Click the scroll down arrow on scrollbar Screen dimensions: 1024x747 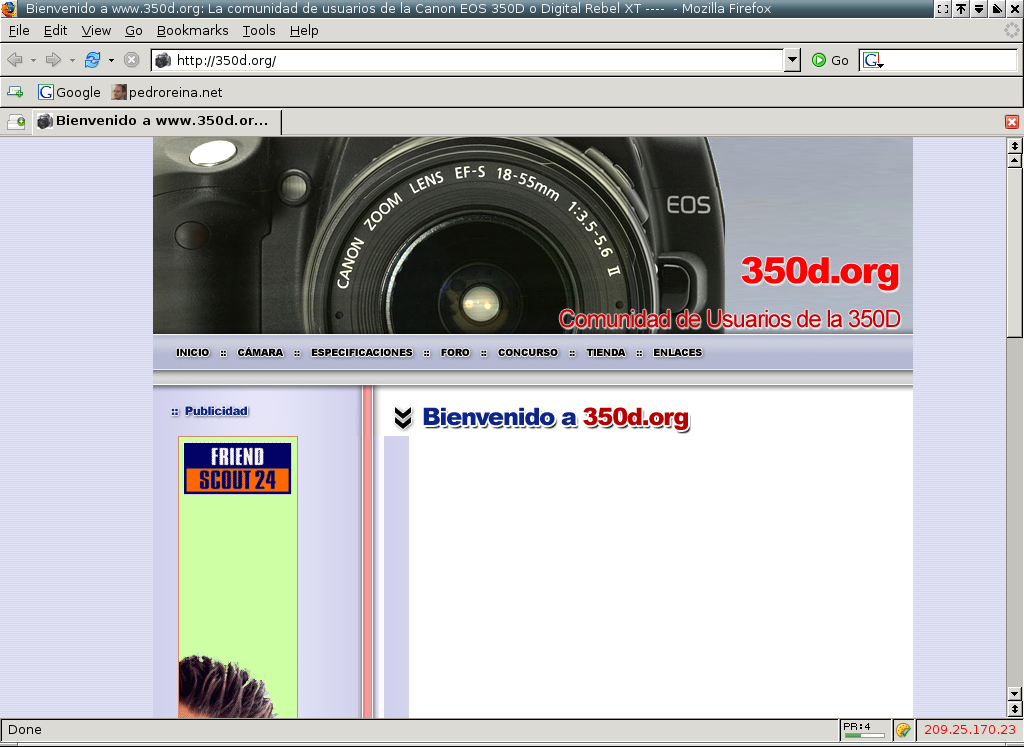pyautogui.click(x=1014, y=693)
